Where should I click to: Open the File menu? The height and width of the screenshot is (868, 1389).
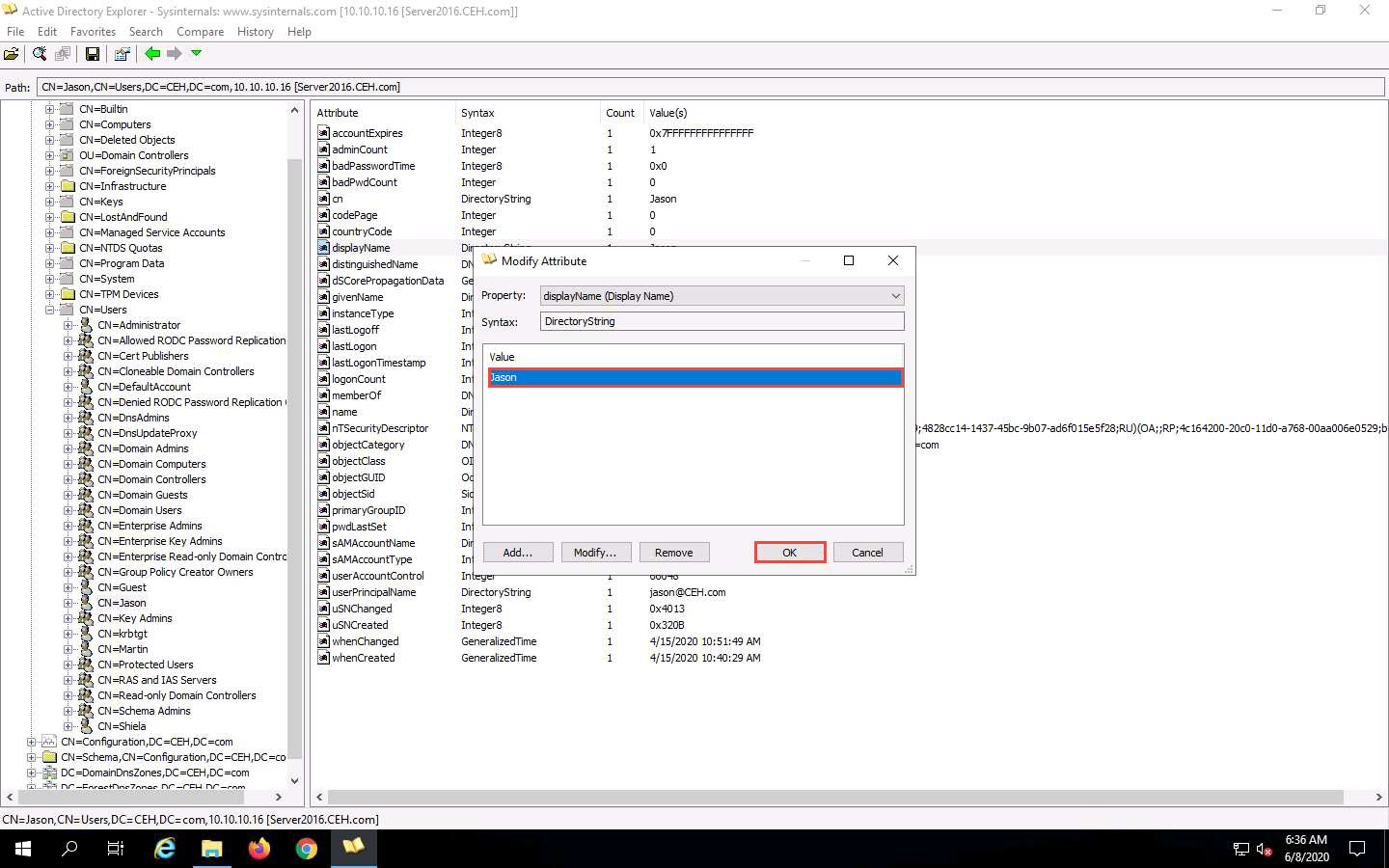click(15, 32)
